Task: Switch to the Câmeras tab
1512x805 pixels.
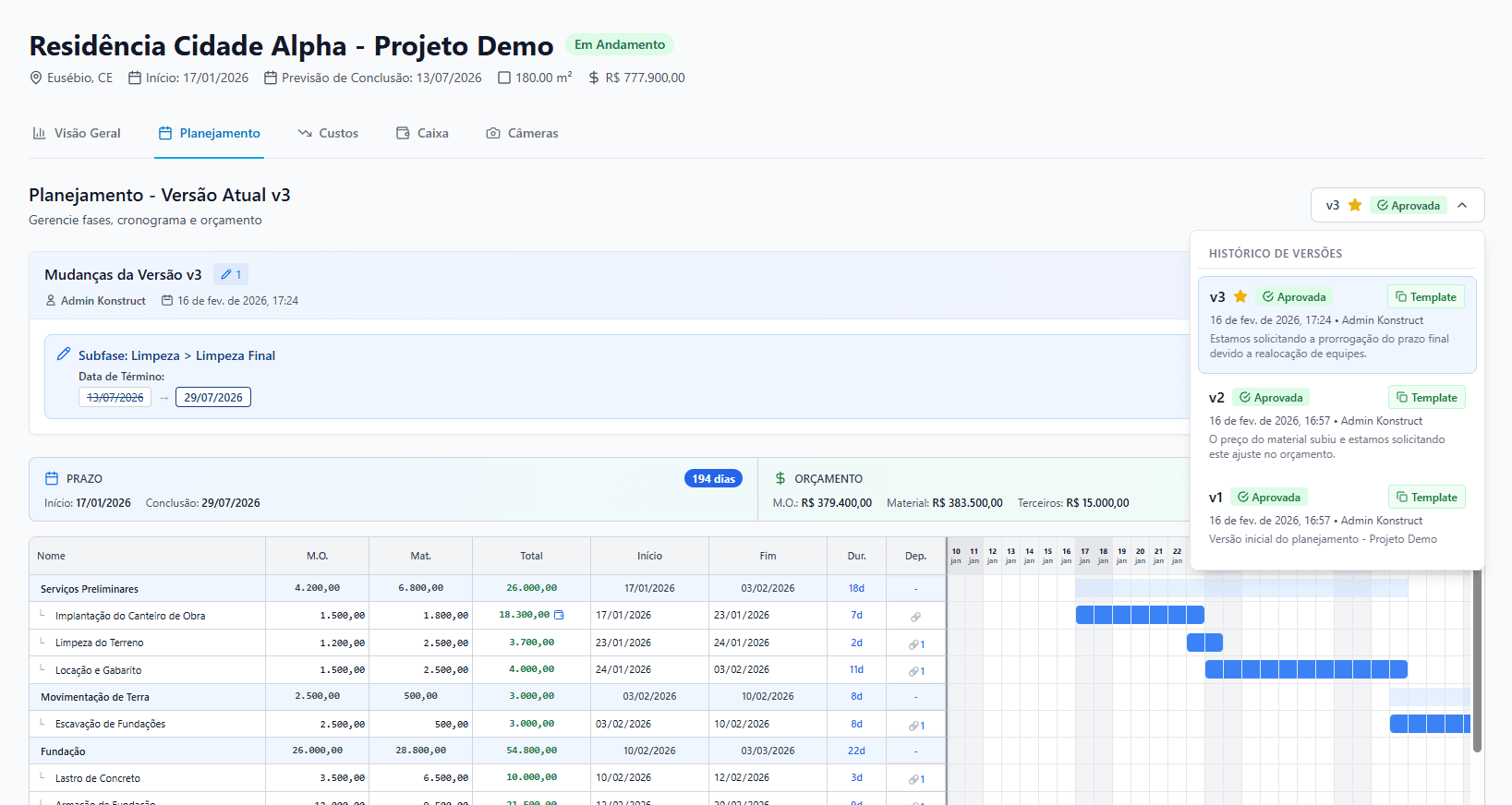Action: [x=522, y=133]
